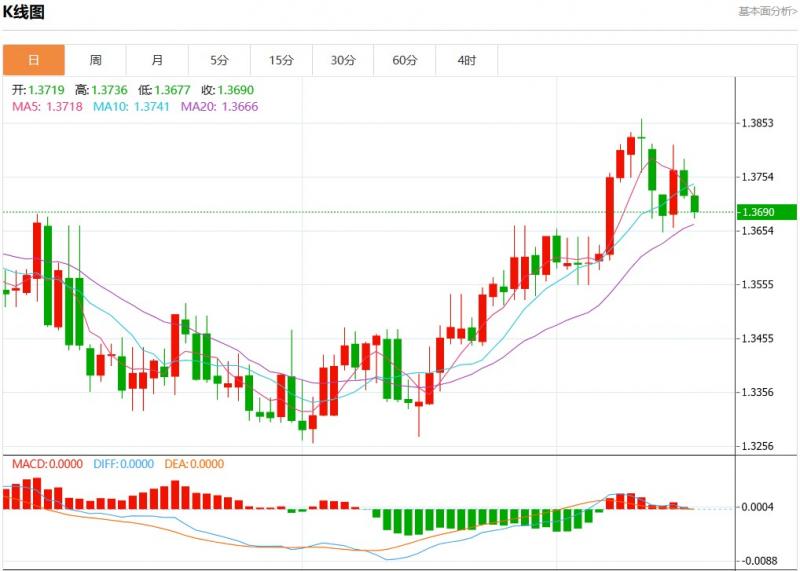
Task: Select the 30分 interval tab
Action: pos(344,60)
